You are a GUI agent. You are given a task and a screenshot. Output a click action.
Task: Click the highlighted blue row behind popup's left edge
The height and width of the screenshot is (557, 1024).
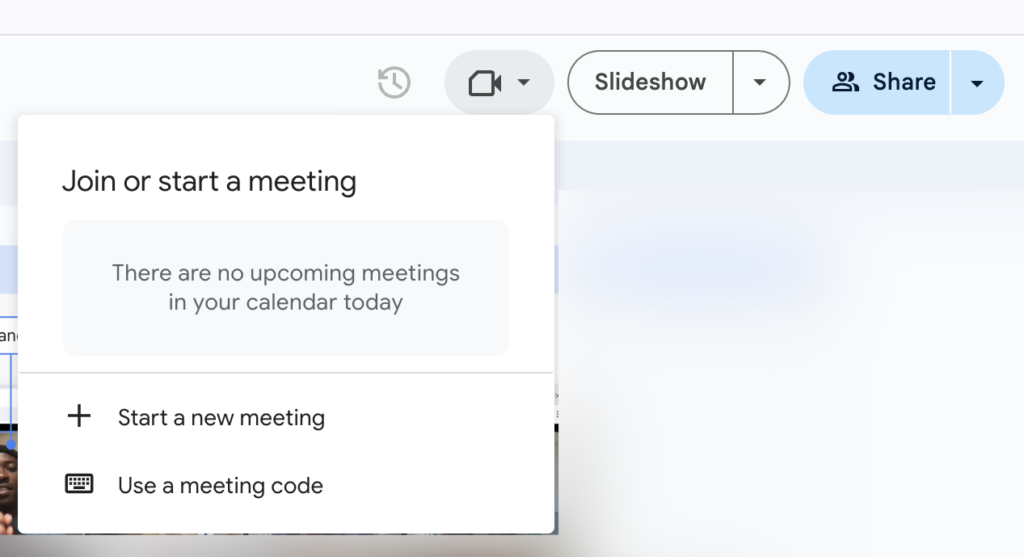coord(8,268)
